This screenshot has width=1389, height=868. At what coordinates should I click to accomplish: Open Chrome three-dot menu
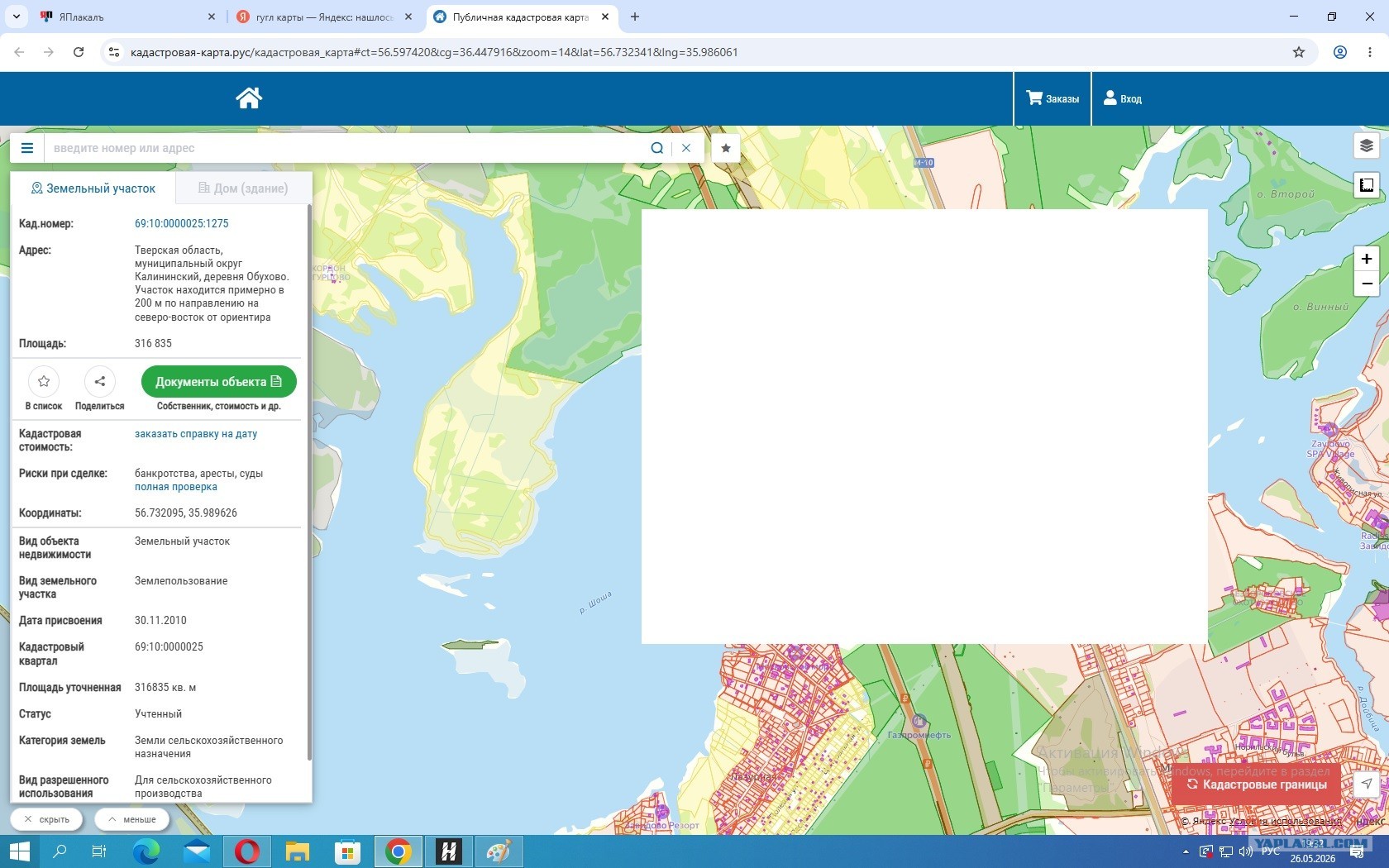click(x=1372, y=52)
